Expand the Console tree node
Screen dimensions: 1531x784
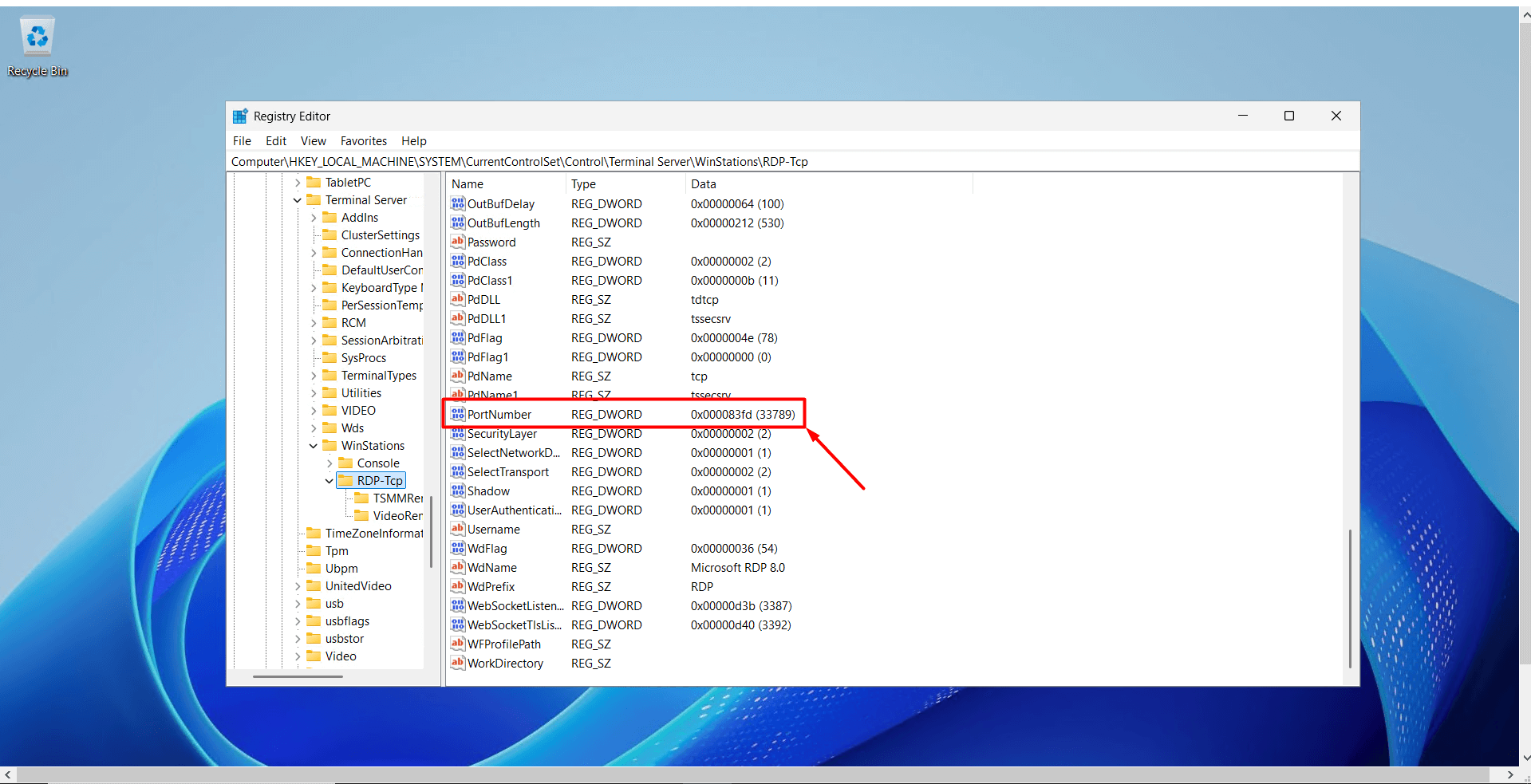[329, 463]
